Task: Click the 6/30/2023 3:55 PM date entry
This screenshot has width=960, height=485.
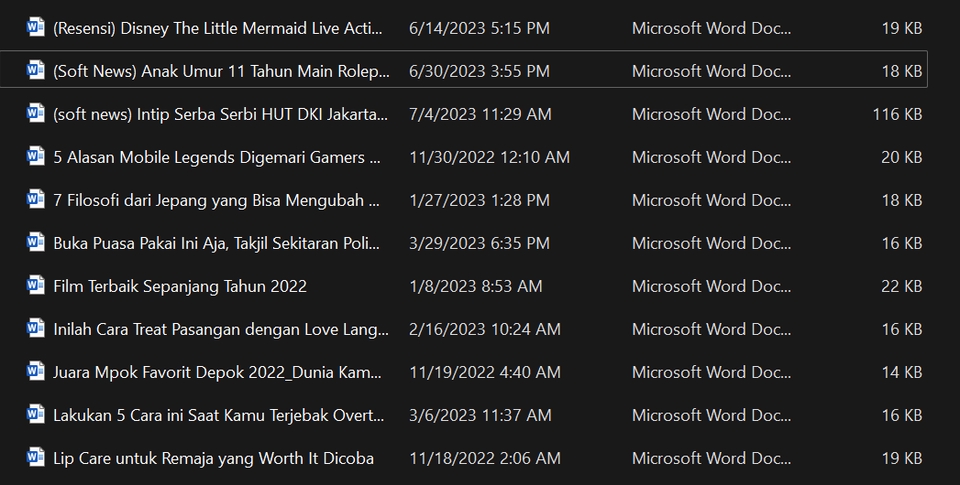Action: tap(479, 71)
